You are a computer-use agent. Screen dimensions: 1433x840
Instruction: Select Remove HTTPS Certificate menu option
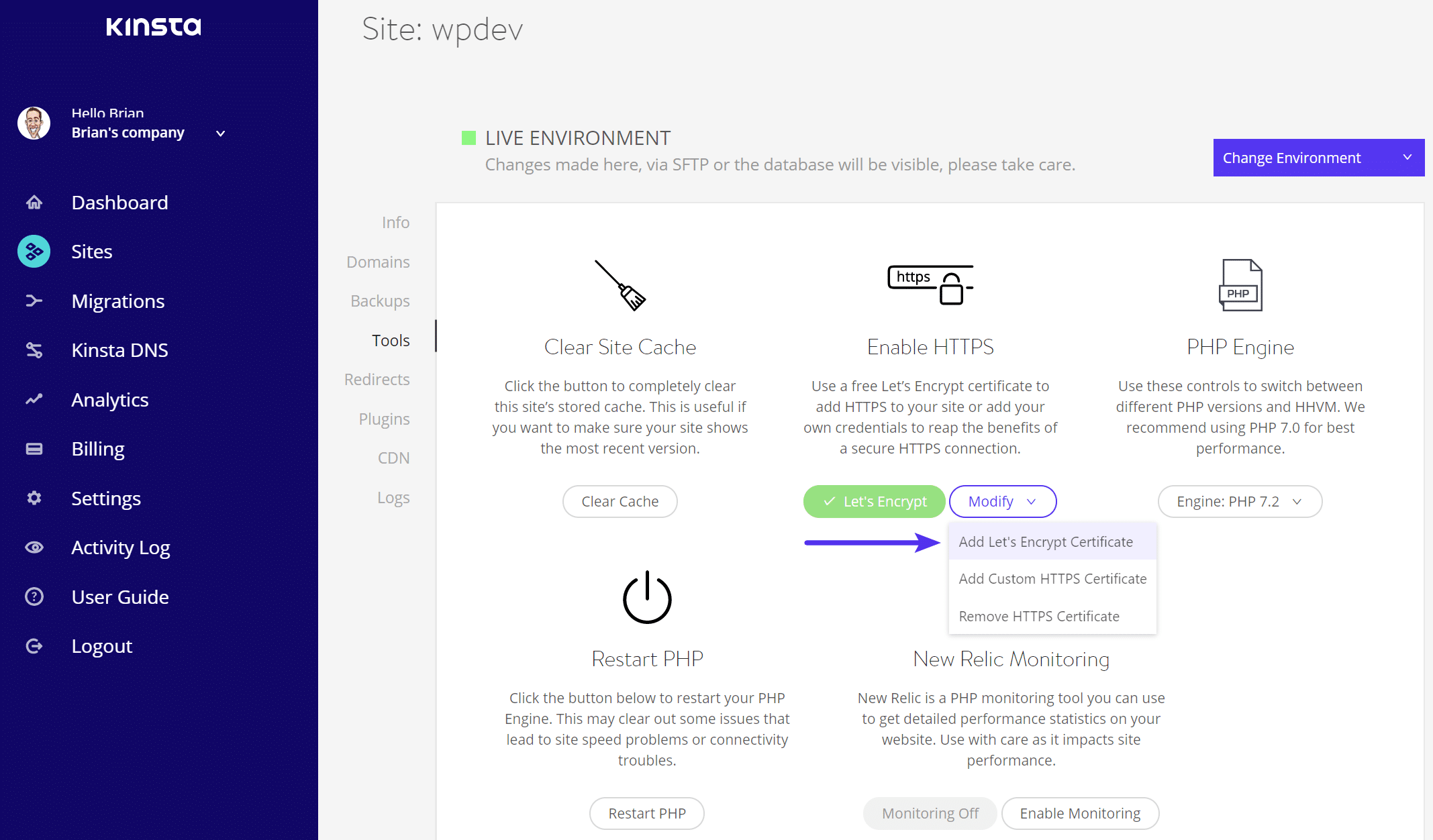point(1038,615)
